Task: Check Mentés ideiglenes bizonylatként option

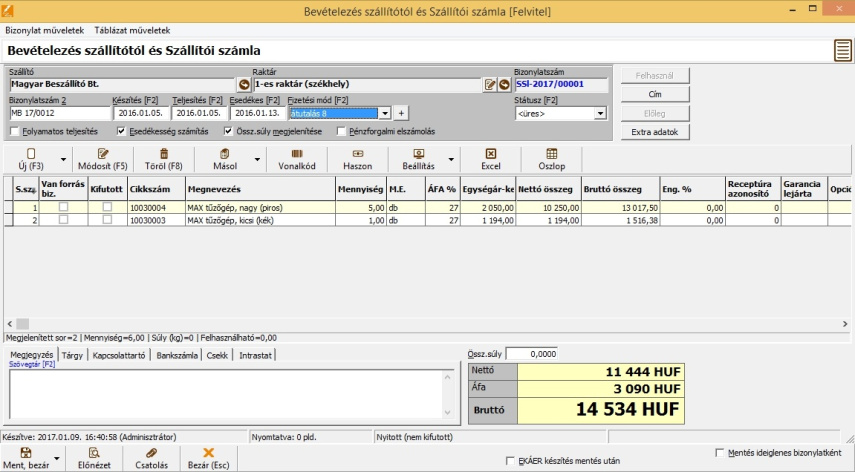Action: pyautogui.click(x=721, y=453)
